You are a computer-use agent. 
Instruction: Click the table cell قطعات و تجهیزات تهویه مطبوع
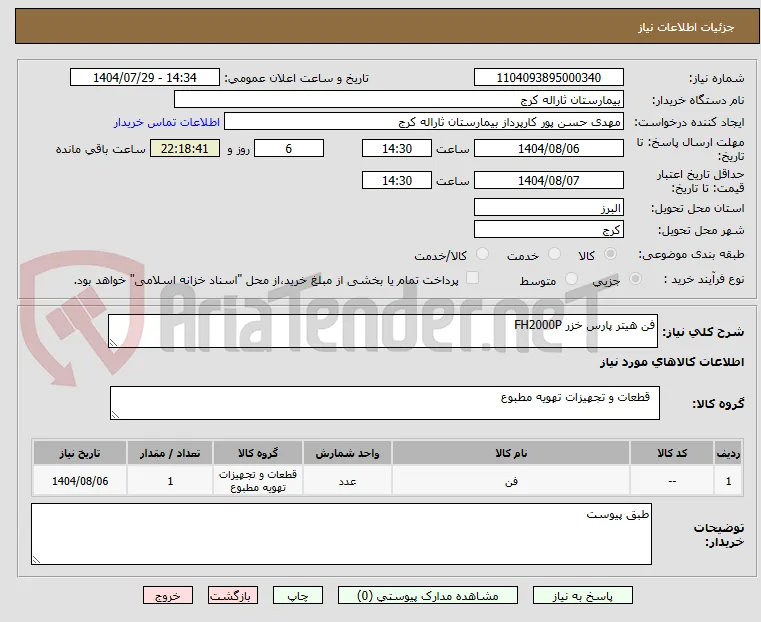click(258, 481)
